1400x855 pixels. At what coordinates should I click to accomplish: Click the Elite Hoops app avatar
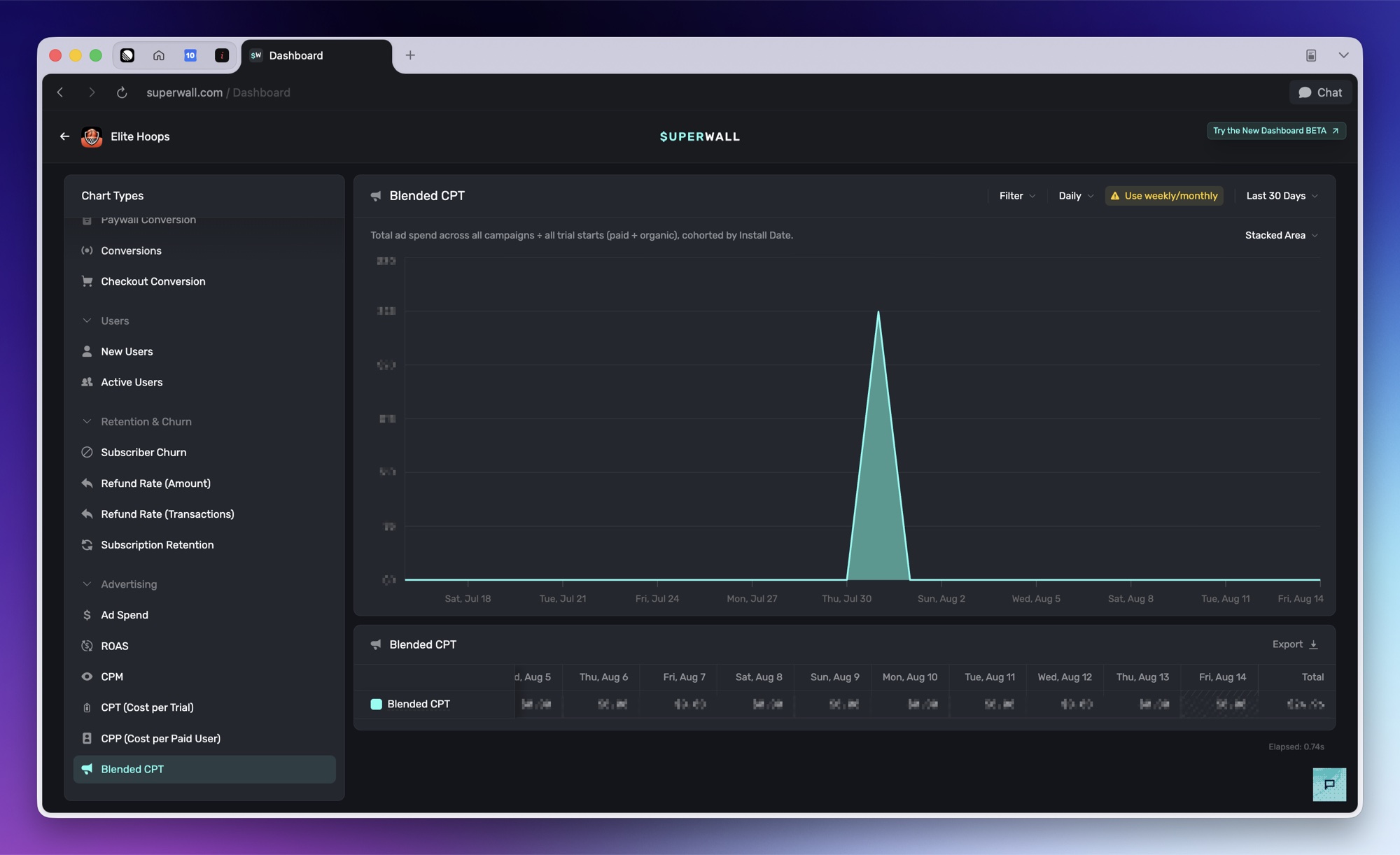pyautogui.click(x=92, y=136)
